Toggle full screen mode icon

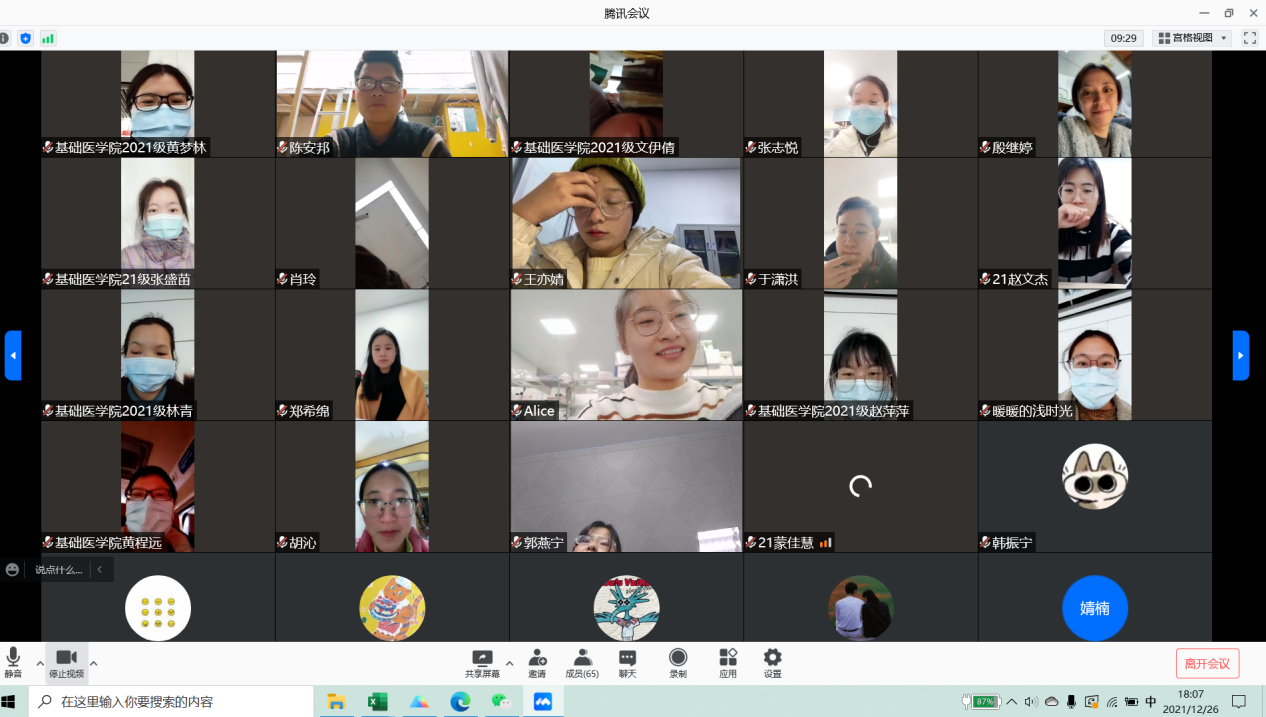click(x=1250, y=38)
